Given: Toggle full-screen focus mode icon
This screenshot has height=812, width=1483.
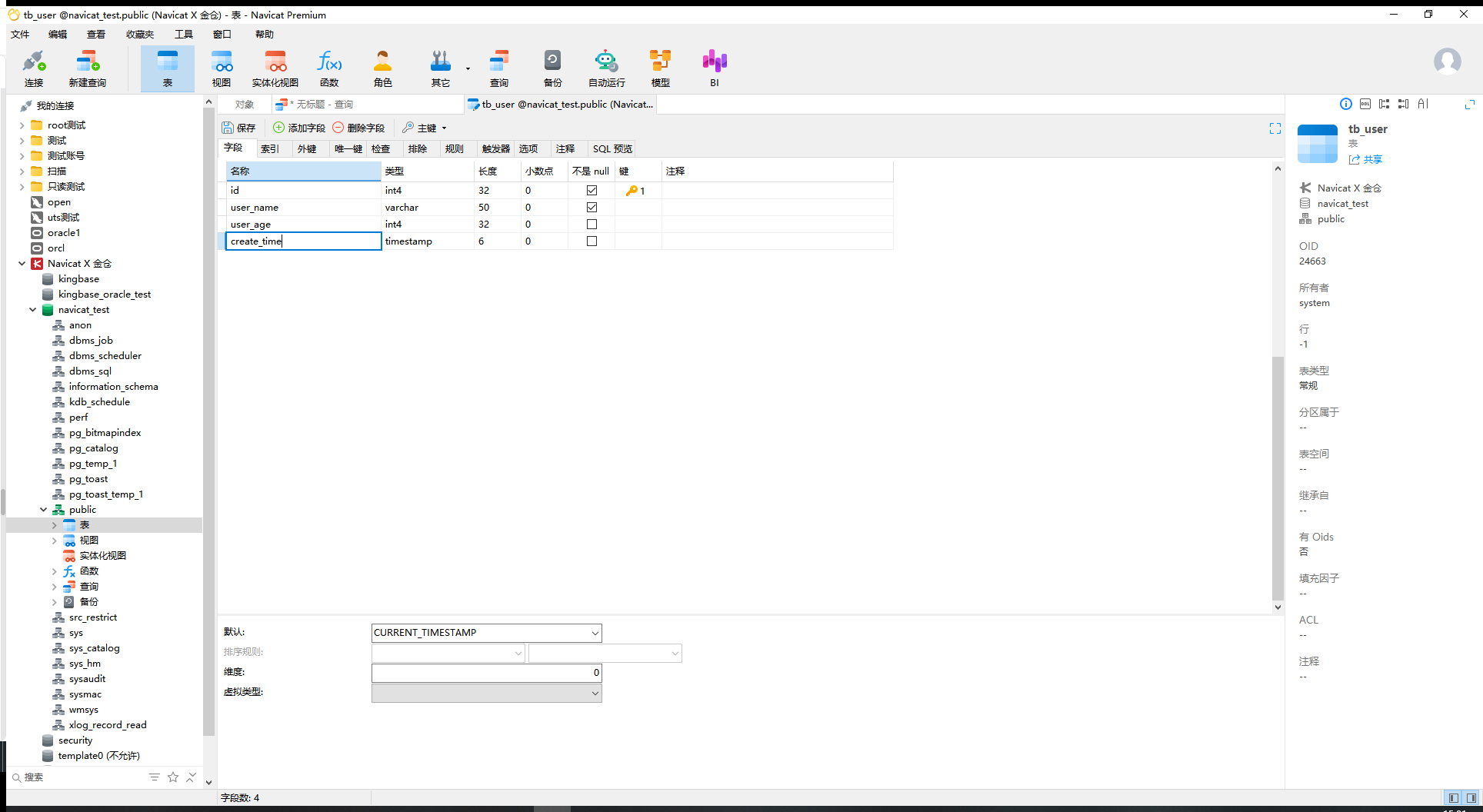Looking at the screenshot, I should pos(1275,128).
